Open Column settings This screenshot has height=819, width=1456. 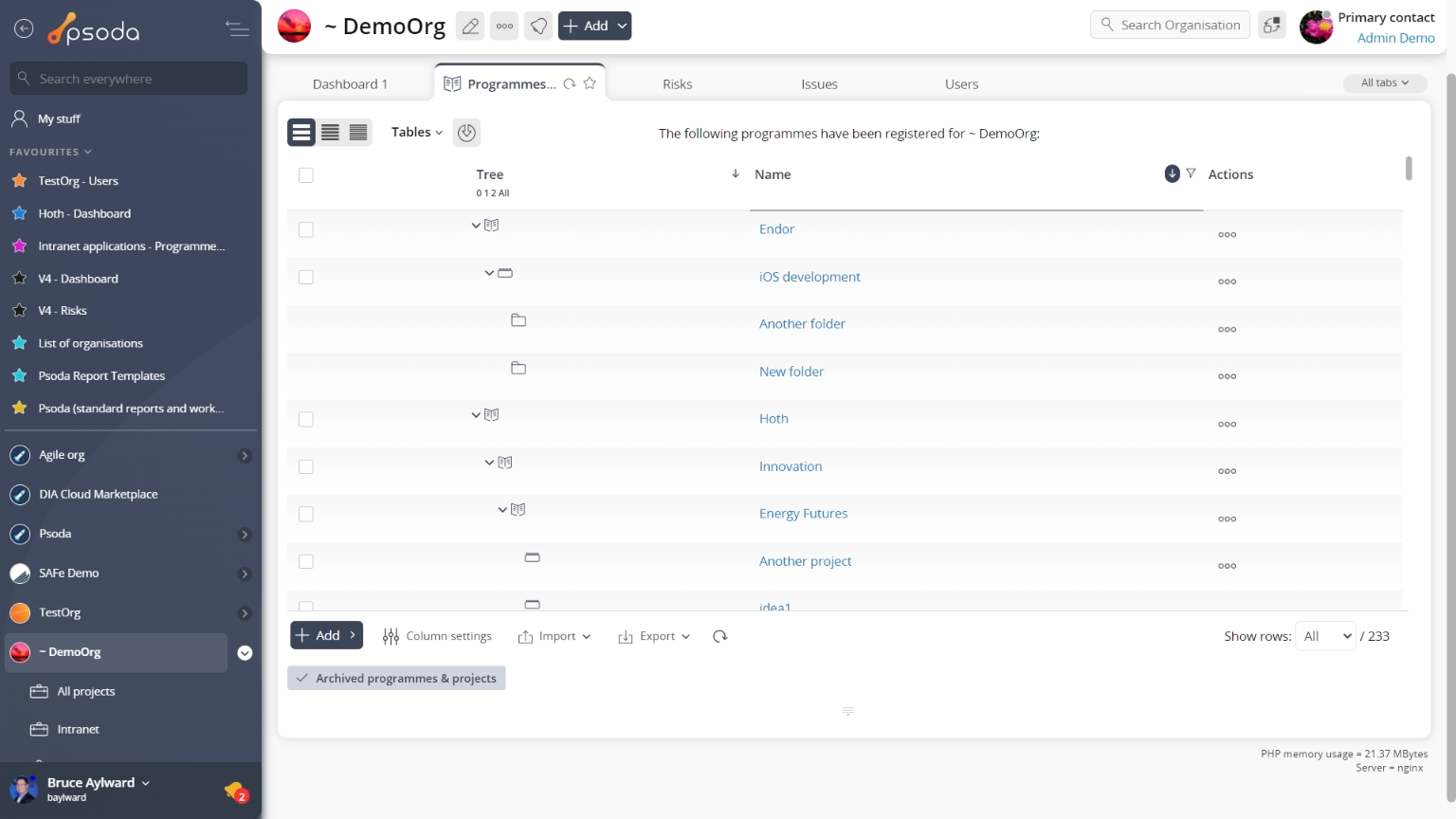click(x=437, y=636)
